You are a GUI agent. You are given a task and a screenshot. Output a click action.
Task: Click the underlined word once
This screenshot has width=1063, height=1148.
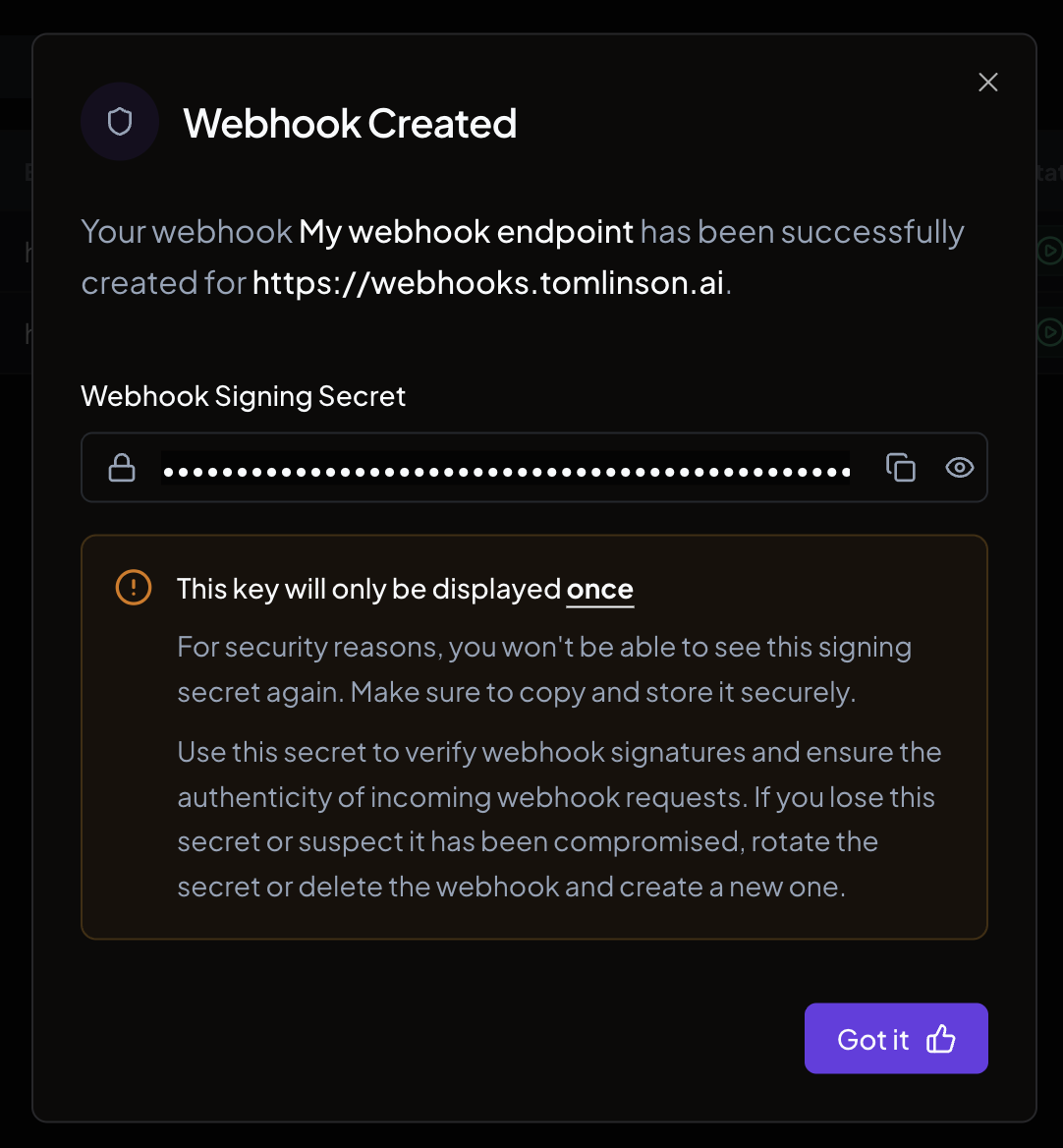600,588
